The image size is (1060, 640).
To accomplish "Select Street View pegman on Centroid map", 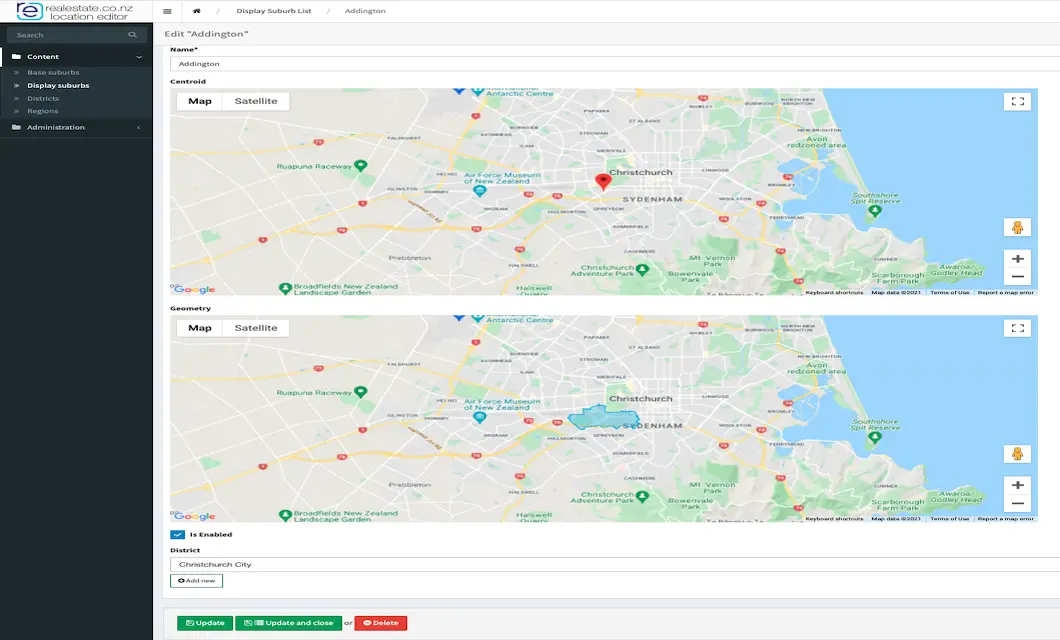I will [x=1017, y=228].
